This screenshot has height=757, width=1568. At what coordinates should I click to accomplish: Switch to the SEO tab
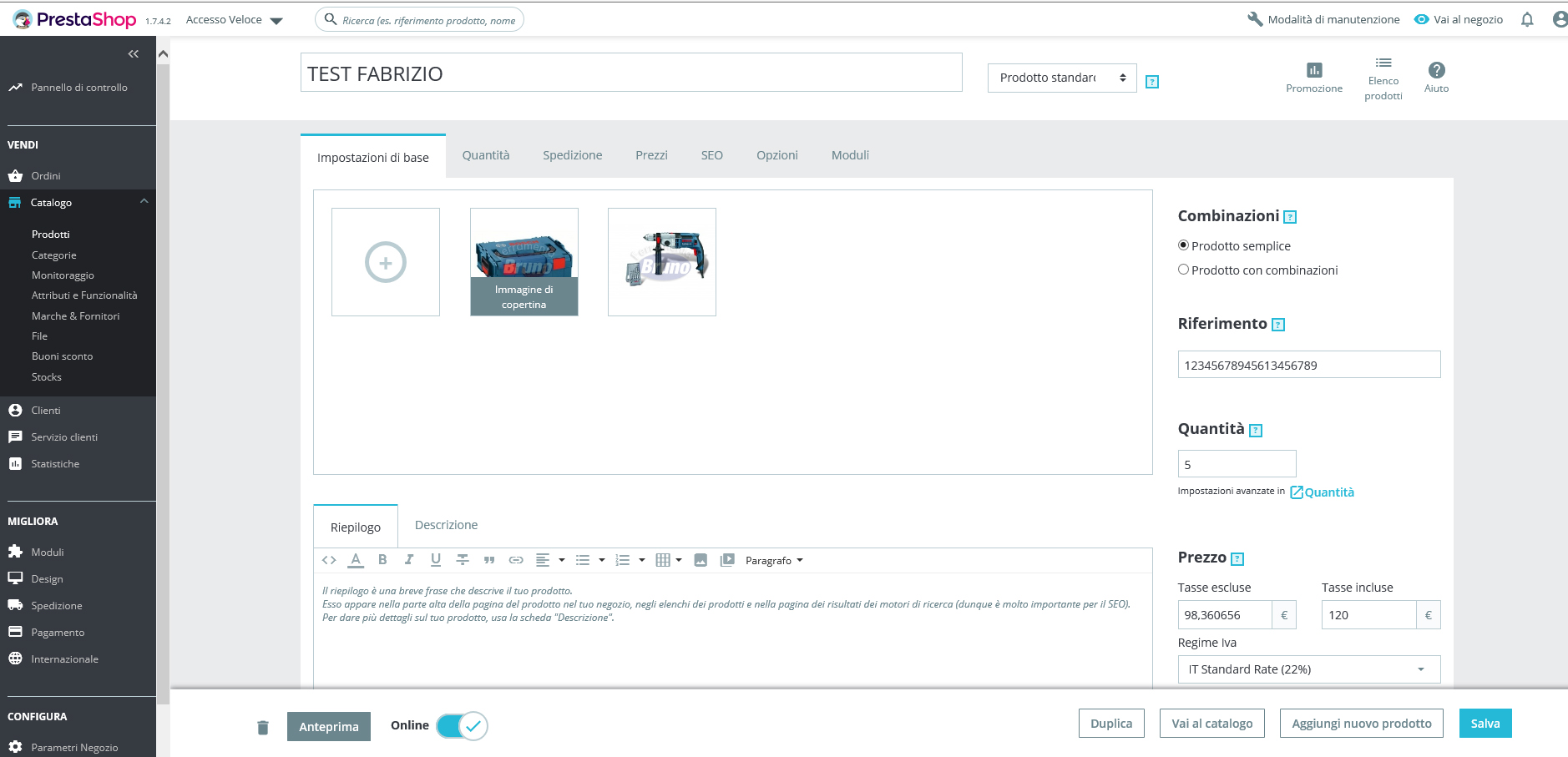click(712, 155)
